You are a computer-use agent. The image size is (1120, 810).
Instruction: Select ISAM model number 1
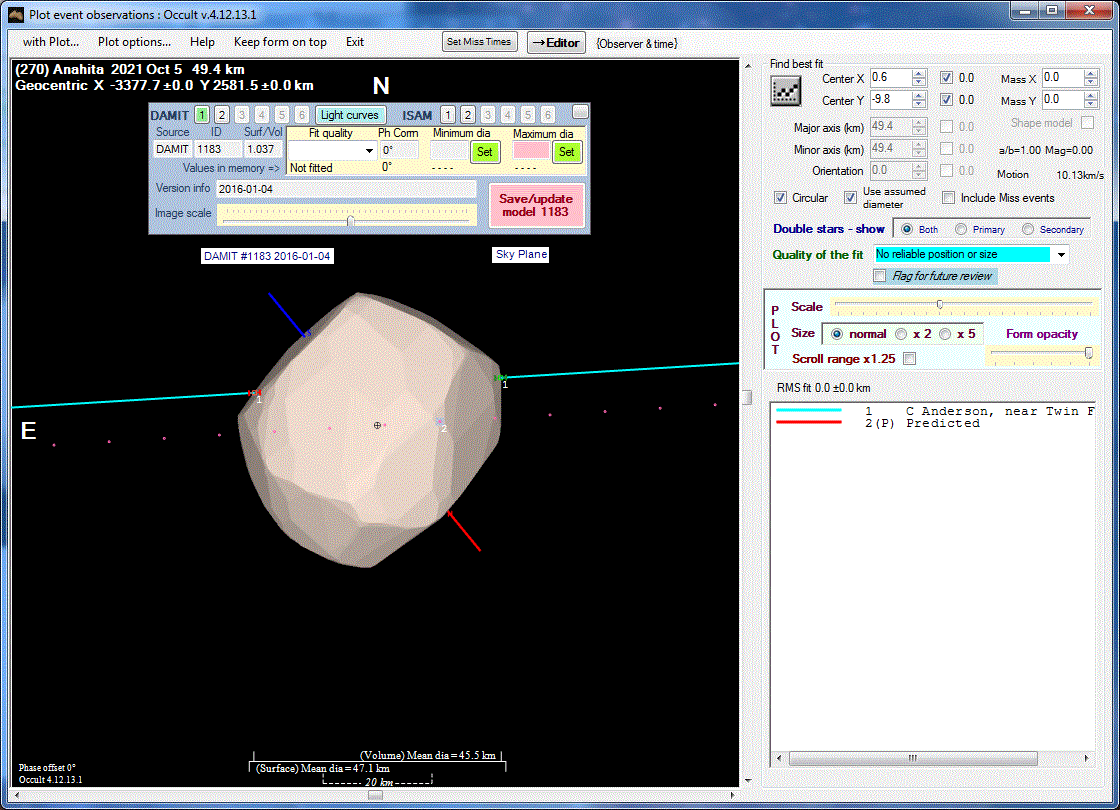point(448,115)
